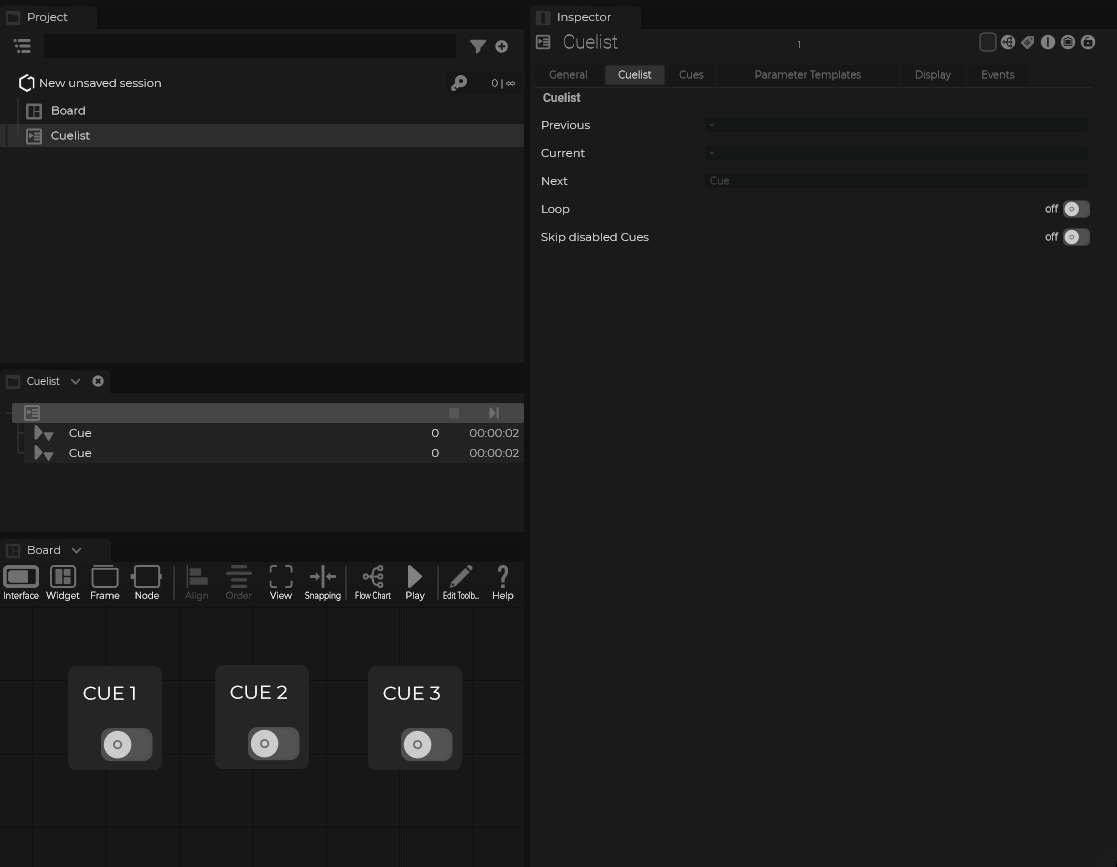Viewport: 1117px width, 867px height.
Task: Select the Node tool
Action: 146,582
